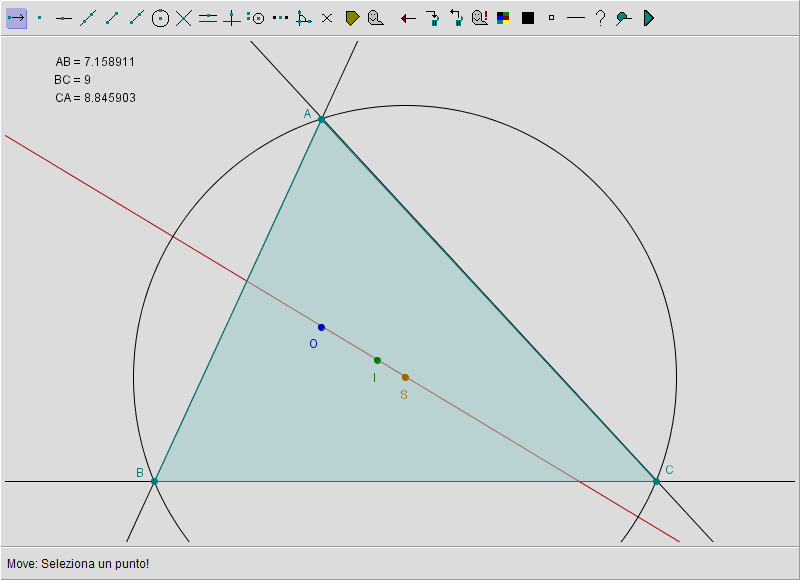Change line thickness via the line icon
Image resolution: width=800 pixels, height=580 pixels.
pyautogui.click(x=576, y=18)
